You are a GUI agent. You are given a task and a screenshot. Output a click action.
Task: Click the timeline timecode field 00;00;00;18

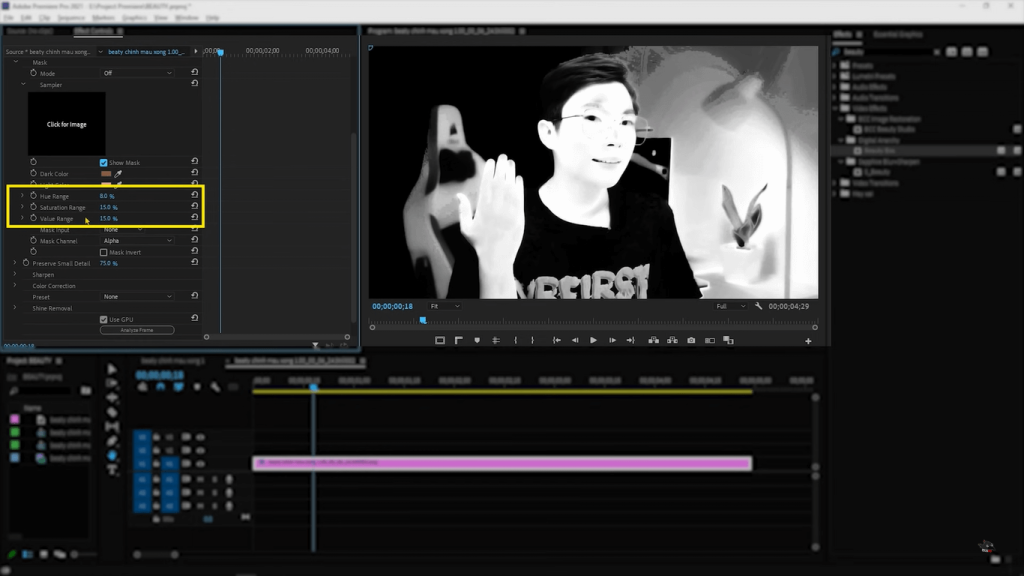tap(158, 373)
